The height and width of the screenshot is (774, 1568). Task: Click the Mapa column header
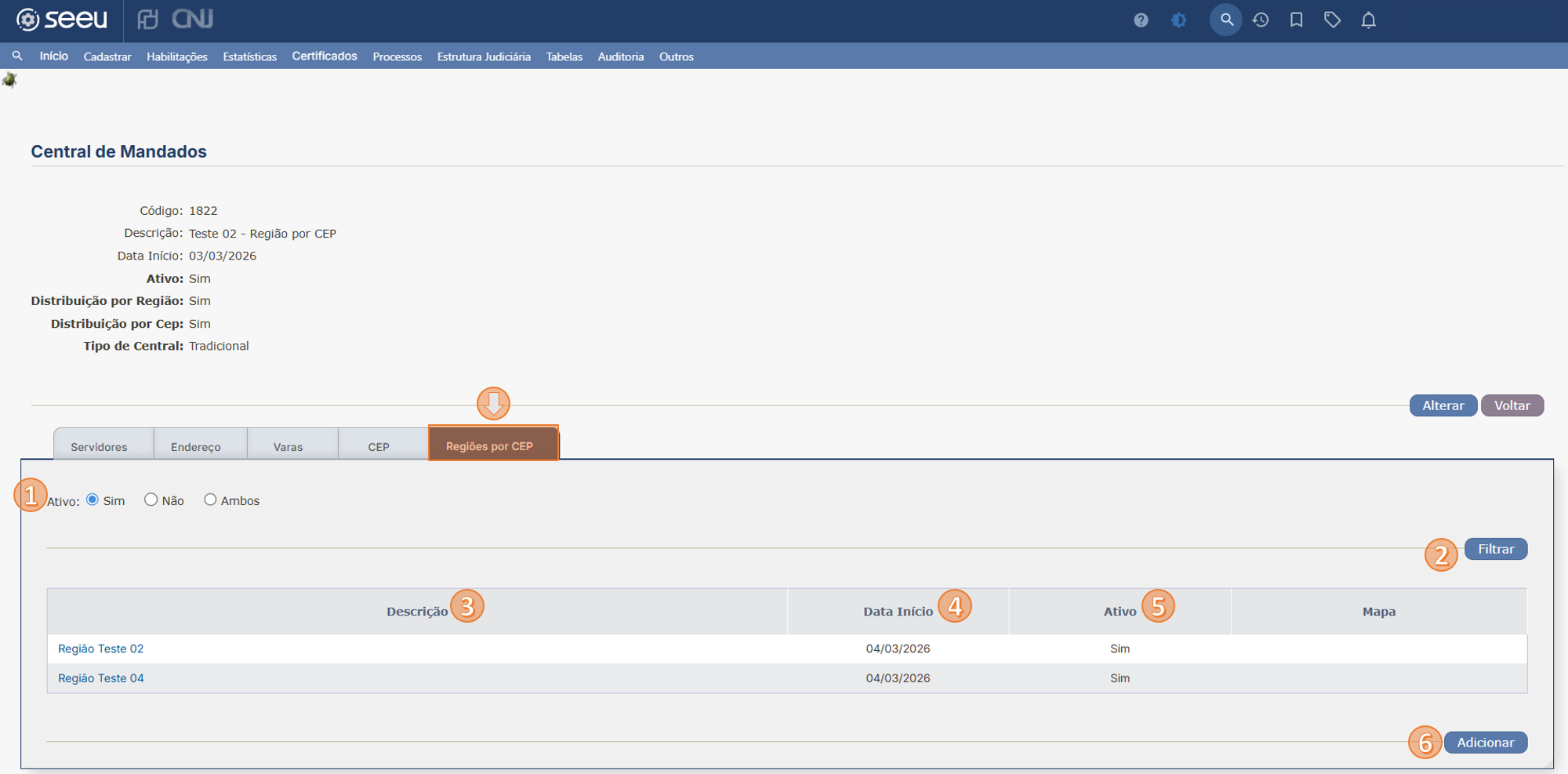tap(1379, 612)
